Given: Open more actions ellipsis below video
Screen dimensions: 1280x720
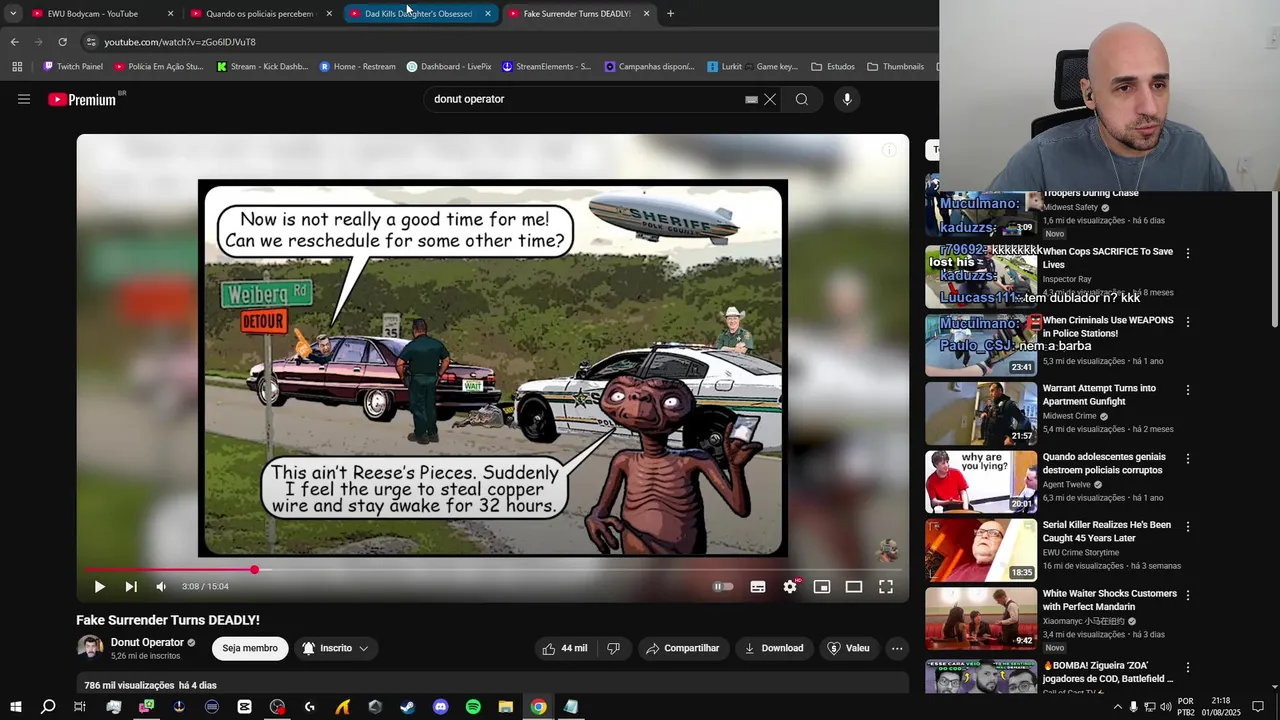Looking at the screenshot, I should point(897,648).
